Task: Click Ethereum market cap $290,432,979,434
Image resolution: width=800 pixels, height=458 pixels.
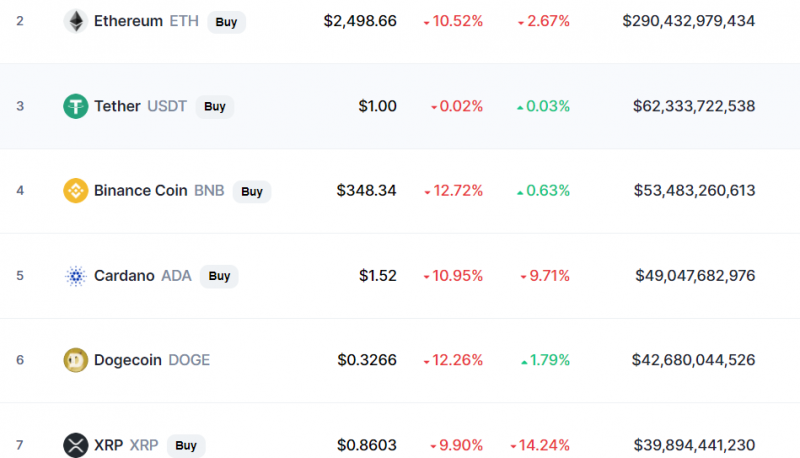Action: [x=688, y=21]
